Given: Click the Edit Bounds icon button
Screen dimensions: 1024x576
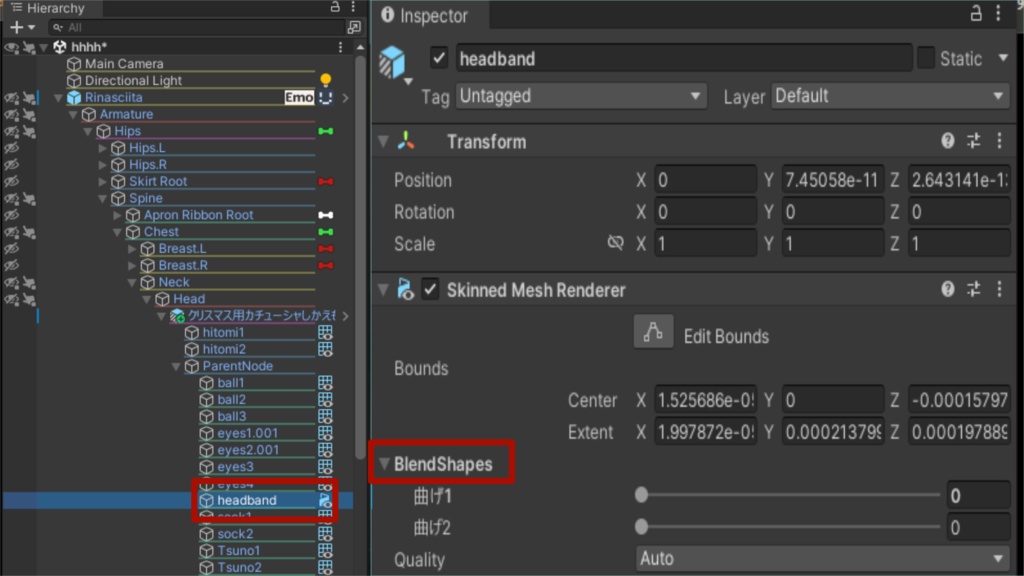Looking at the screenshot, I should (653, 333).
